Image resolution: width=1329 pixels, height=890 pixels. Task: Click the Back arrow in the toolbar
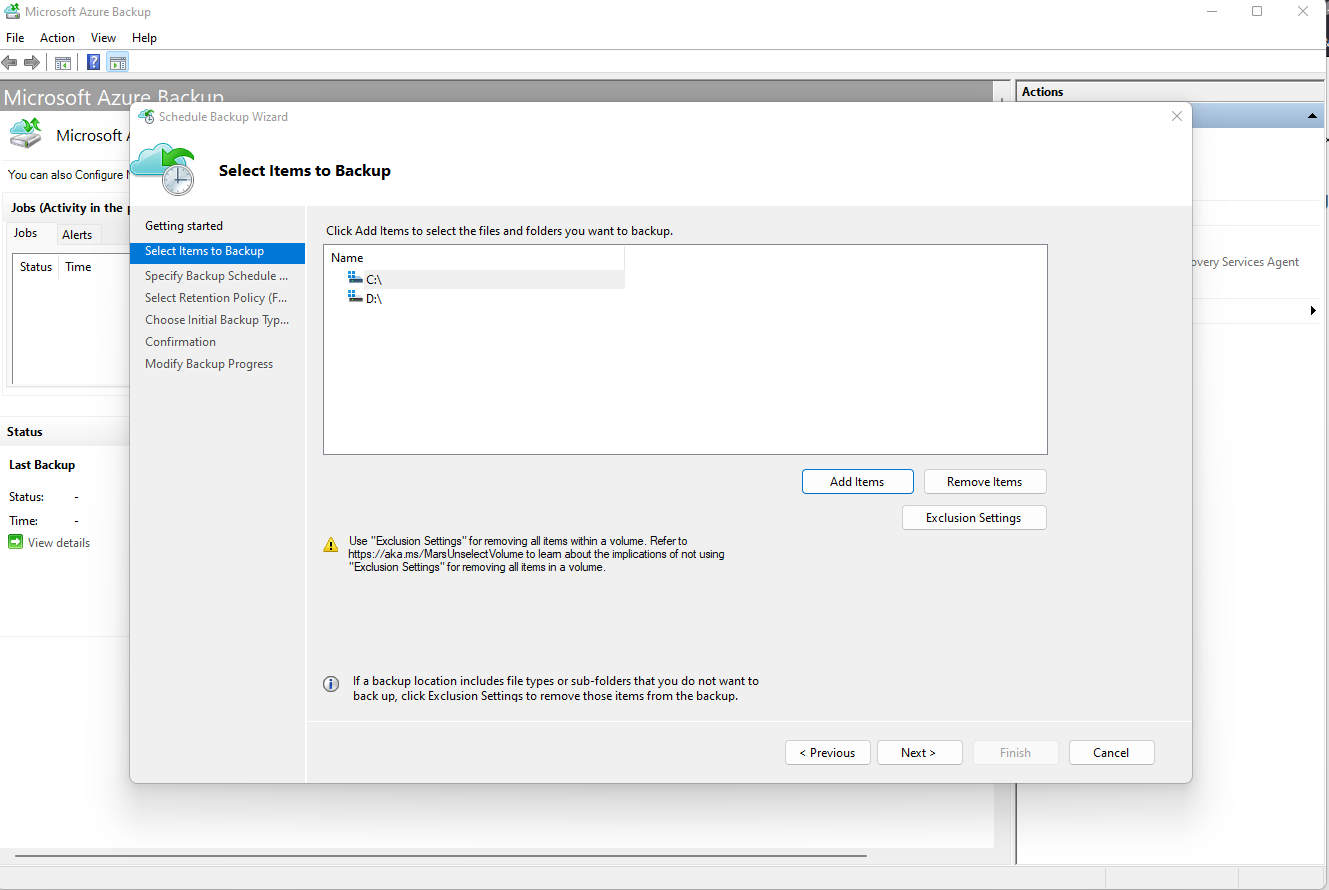(x=10, y=62)
